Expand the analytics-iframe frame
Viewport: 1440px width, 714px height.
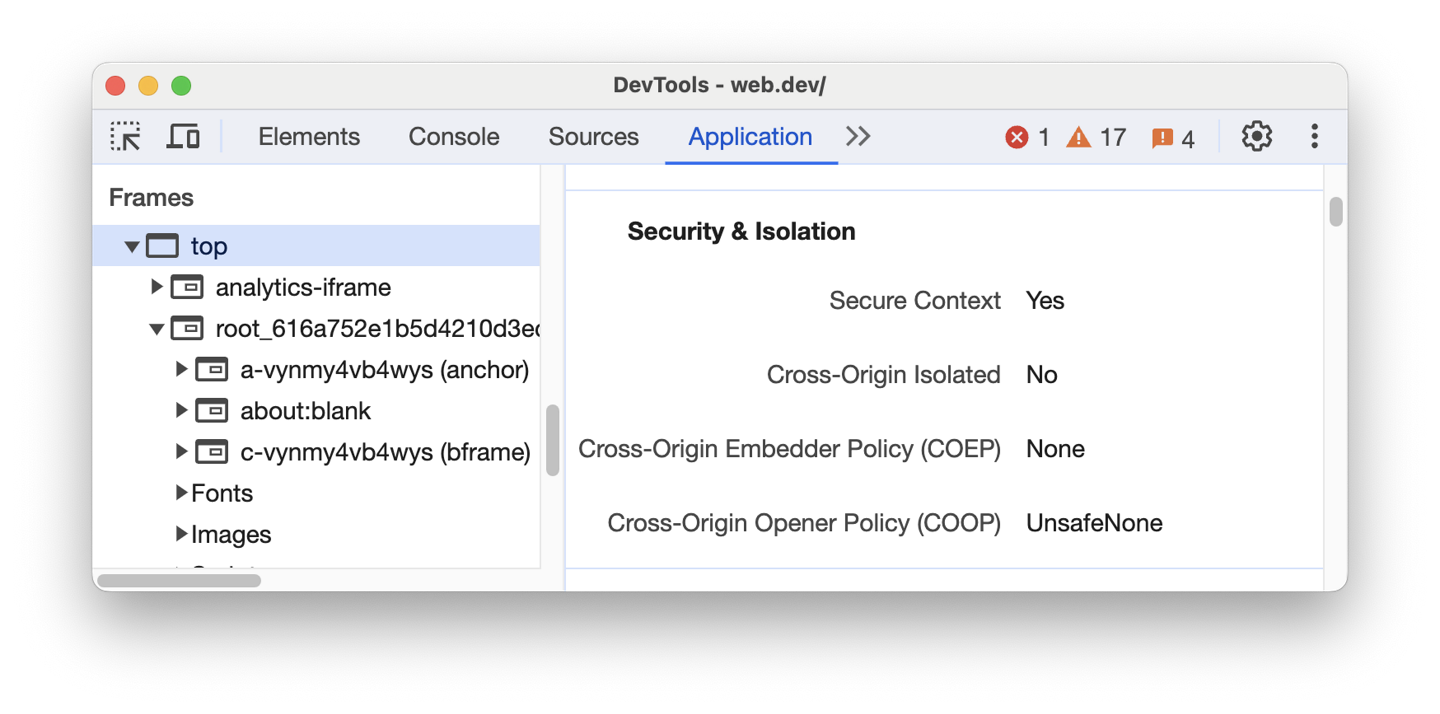click(157, 286)
